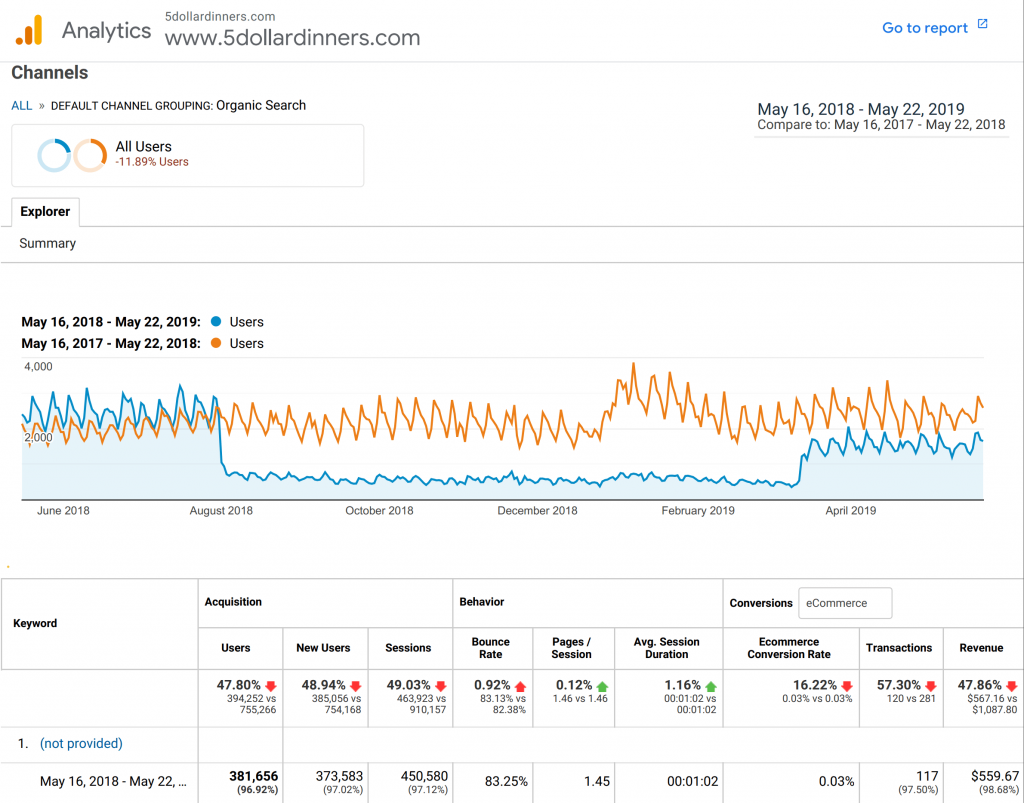Image resolution: width=1024 pixels, height=803 pixels.
Task: Click the external link icon beside Go to report
Action: [x=982, y=24]
